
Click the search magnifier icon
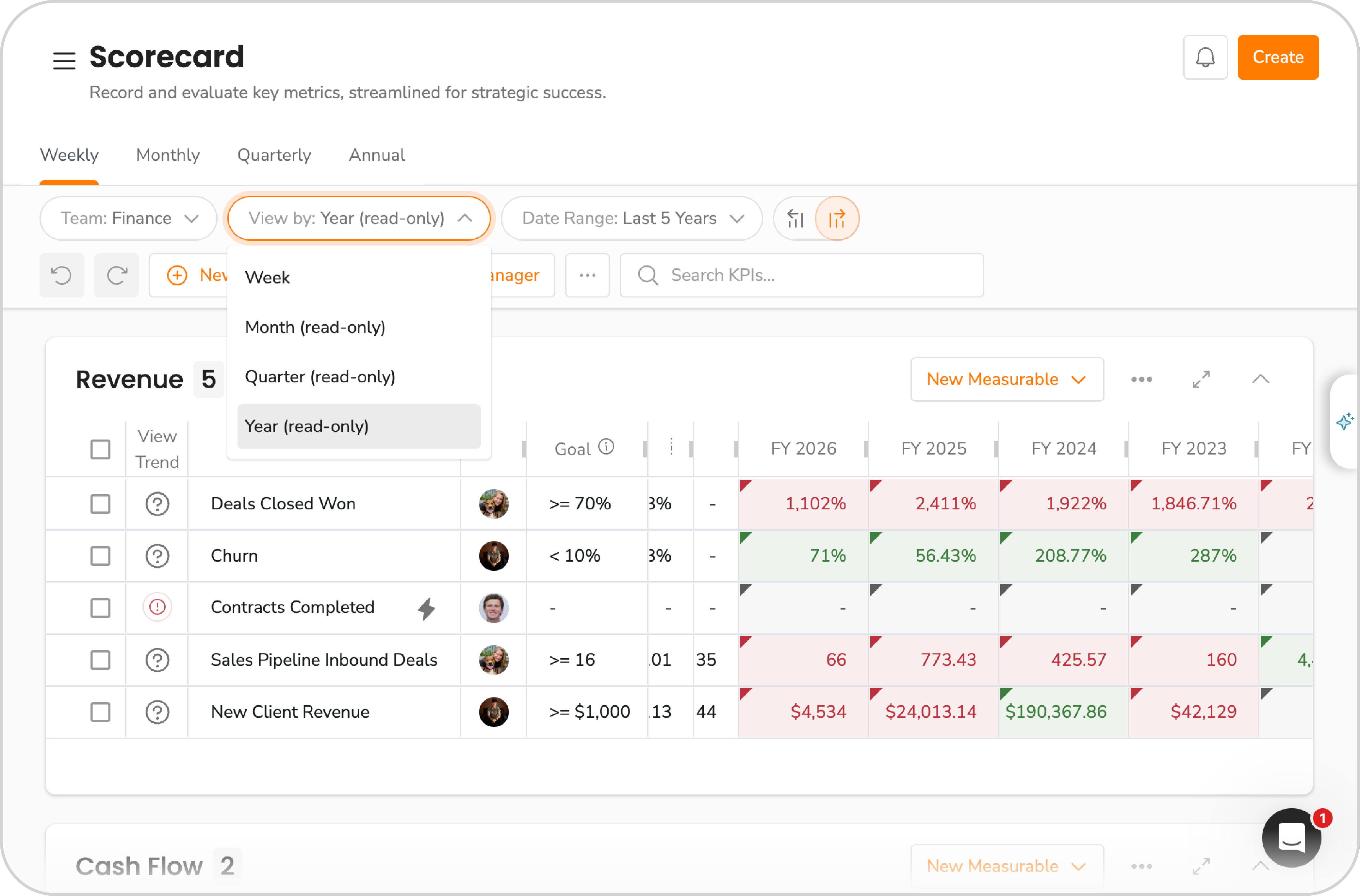pyautogui.click(x=648, y=276)
